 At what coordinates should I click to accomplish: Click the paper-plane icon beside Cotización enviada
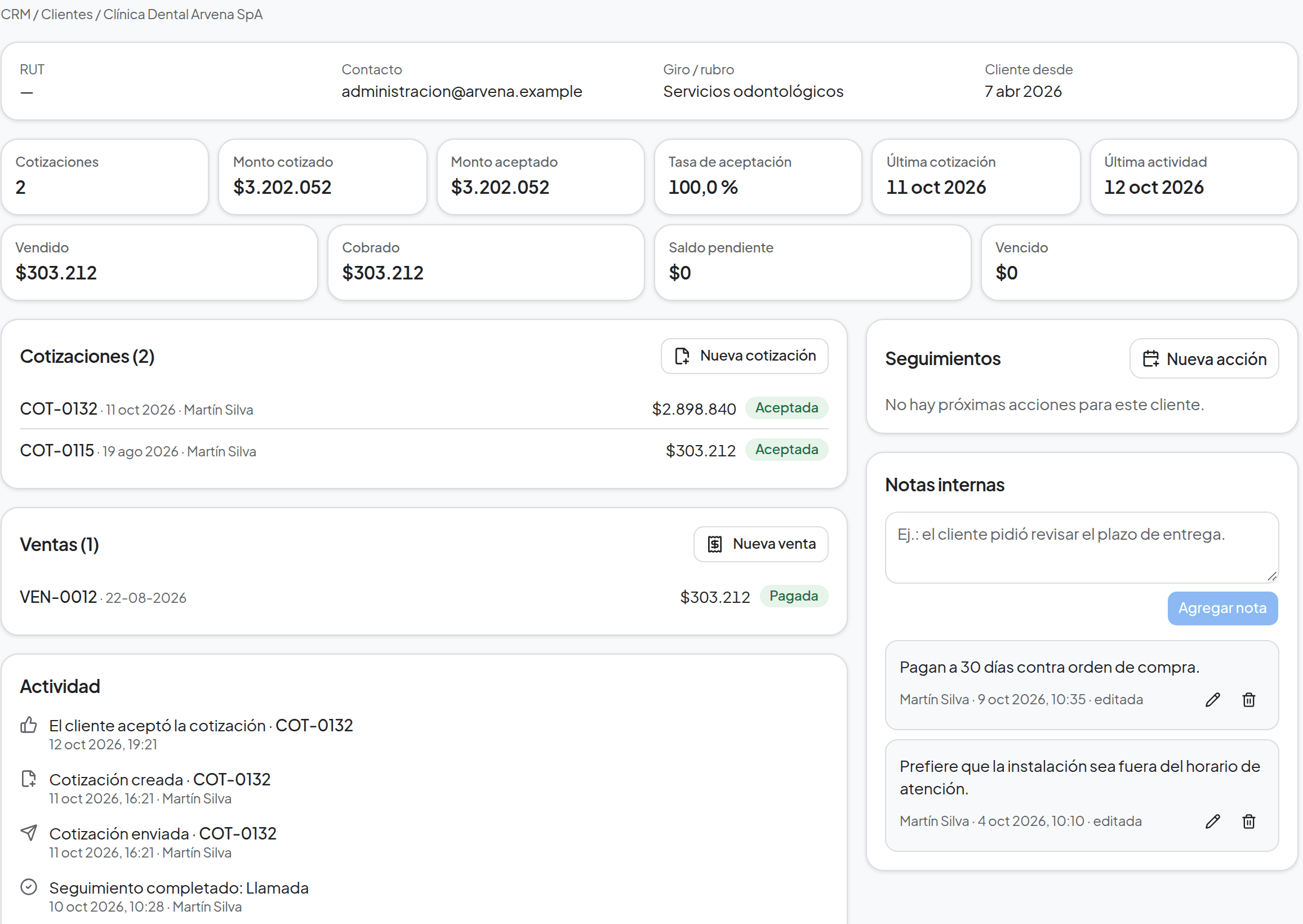[x=28, y=833]
